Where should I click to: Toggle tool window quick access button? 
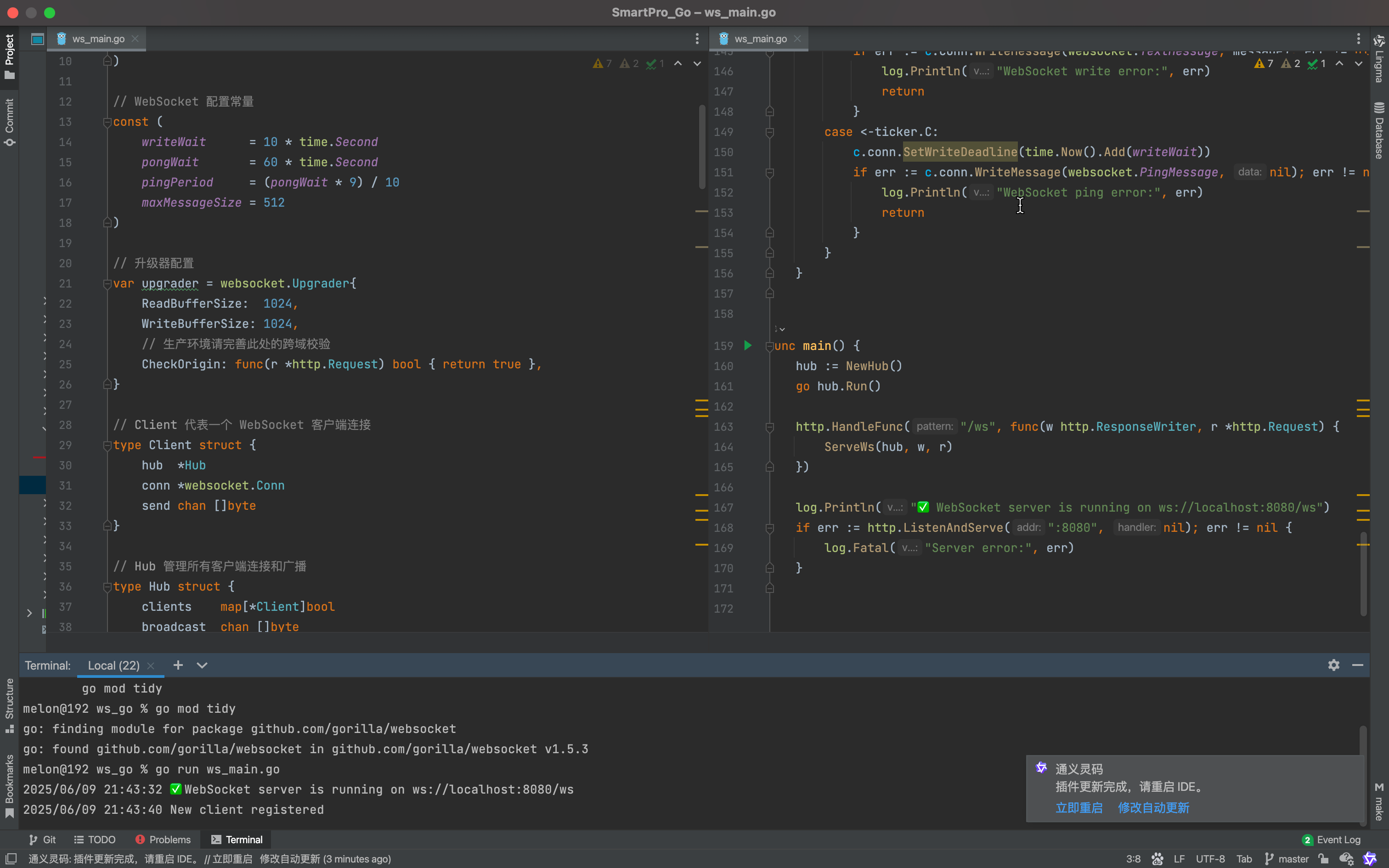(10, 859)
